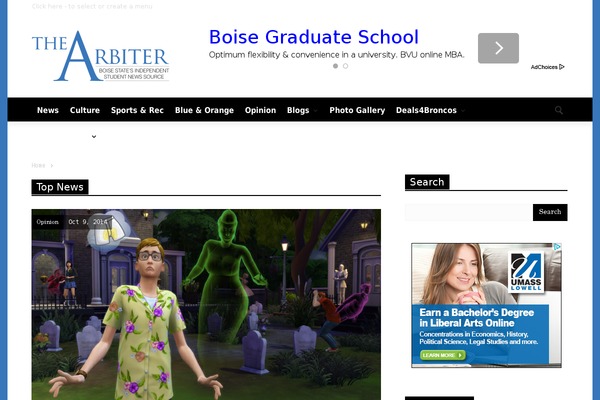
Task: Expand the Blogs dropdown menu
Action: click(302, 110)
